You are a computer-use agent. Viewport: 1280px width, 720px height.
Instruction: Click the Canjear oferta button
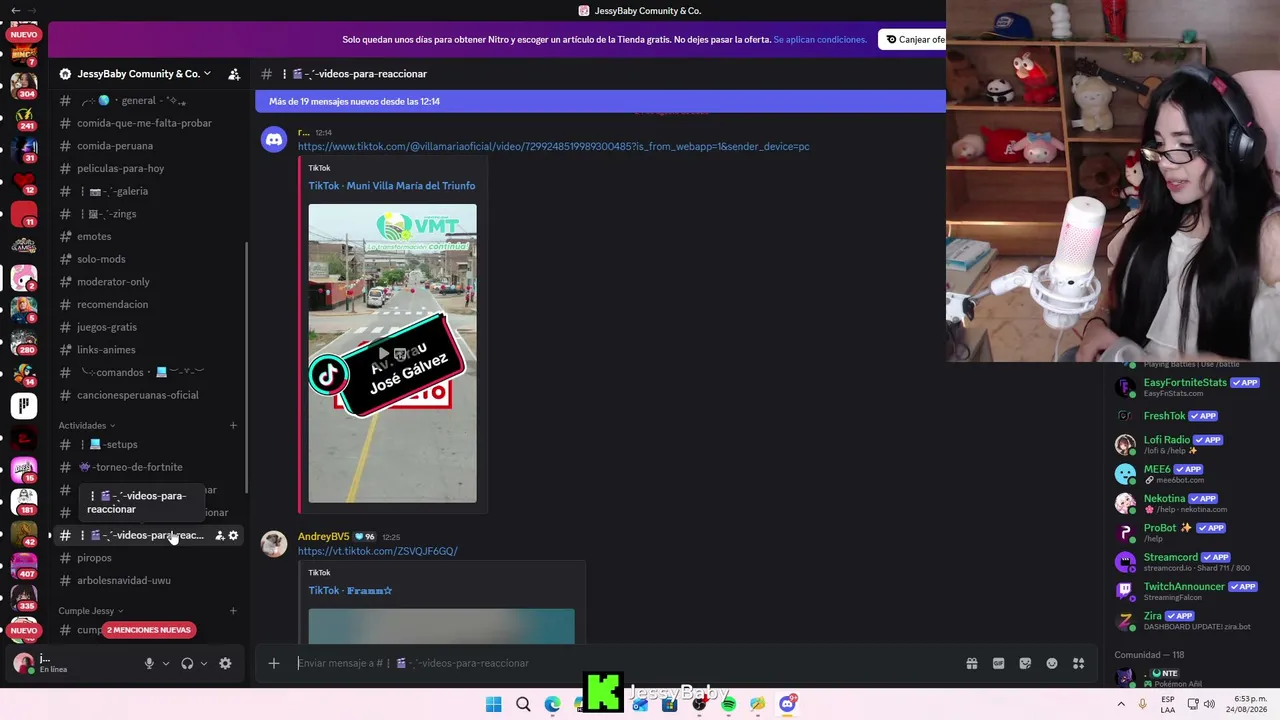point(912,40)
